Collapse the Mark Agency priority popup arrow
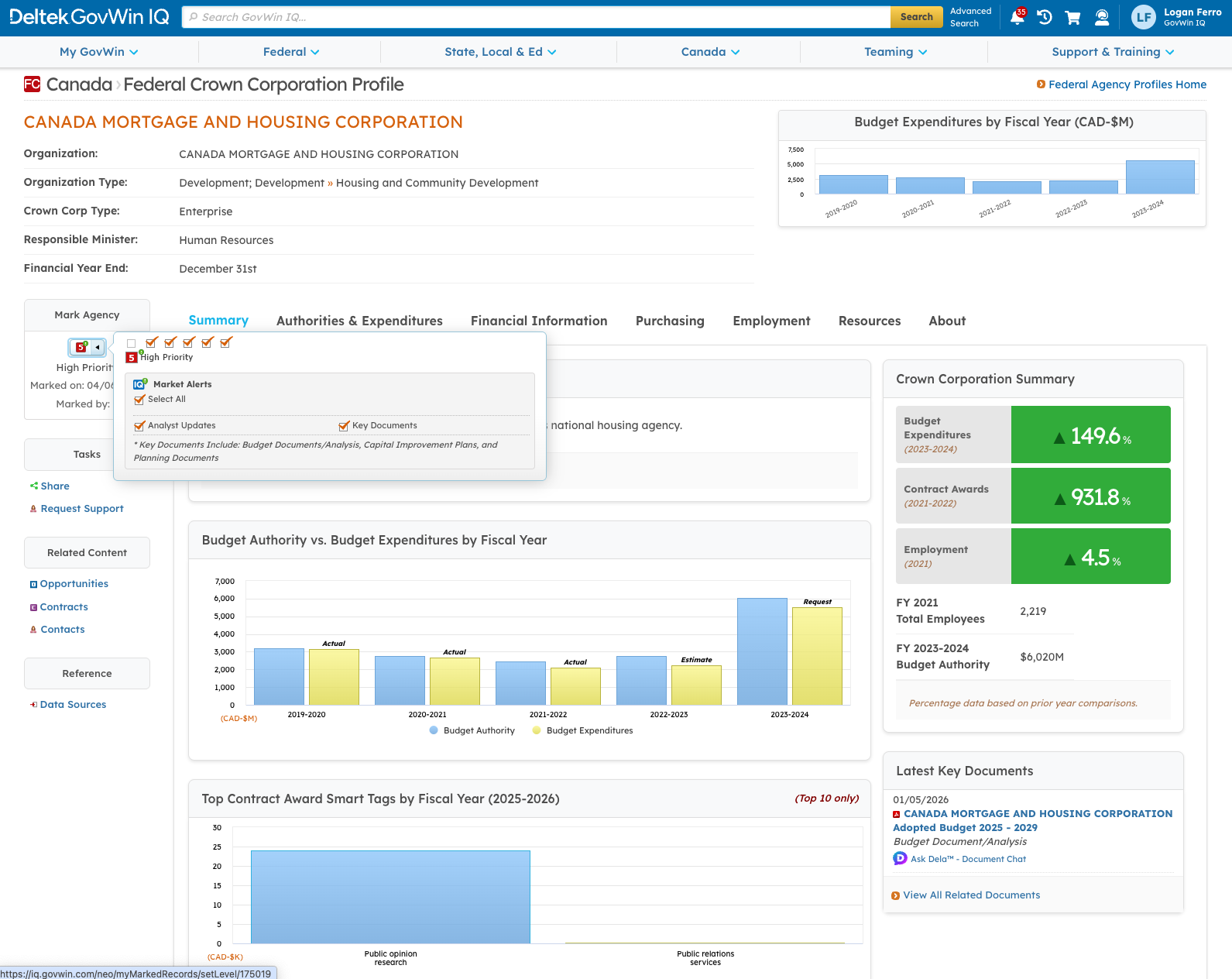This screenshot has height=979, width=1232. pyautogui.click(x=97, y=347)
